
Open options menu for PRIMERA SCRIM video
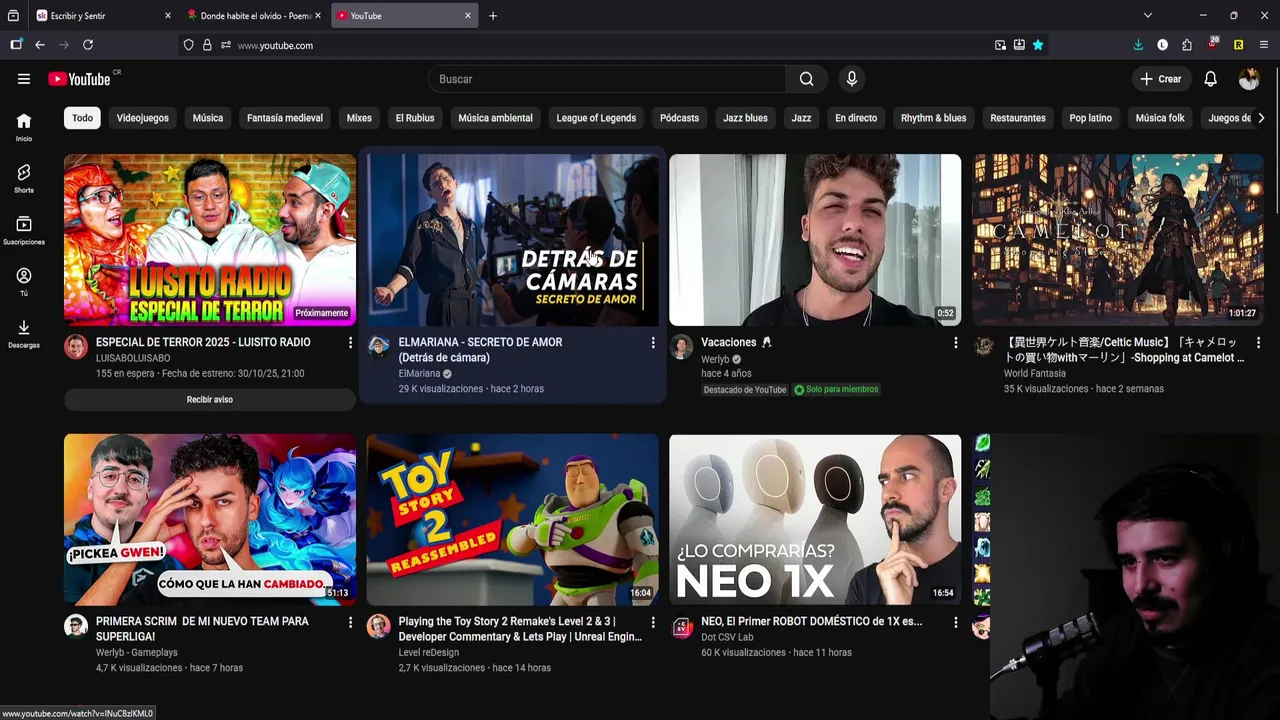pos(350,622)
